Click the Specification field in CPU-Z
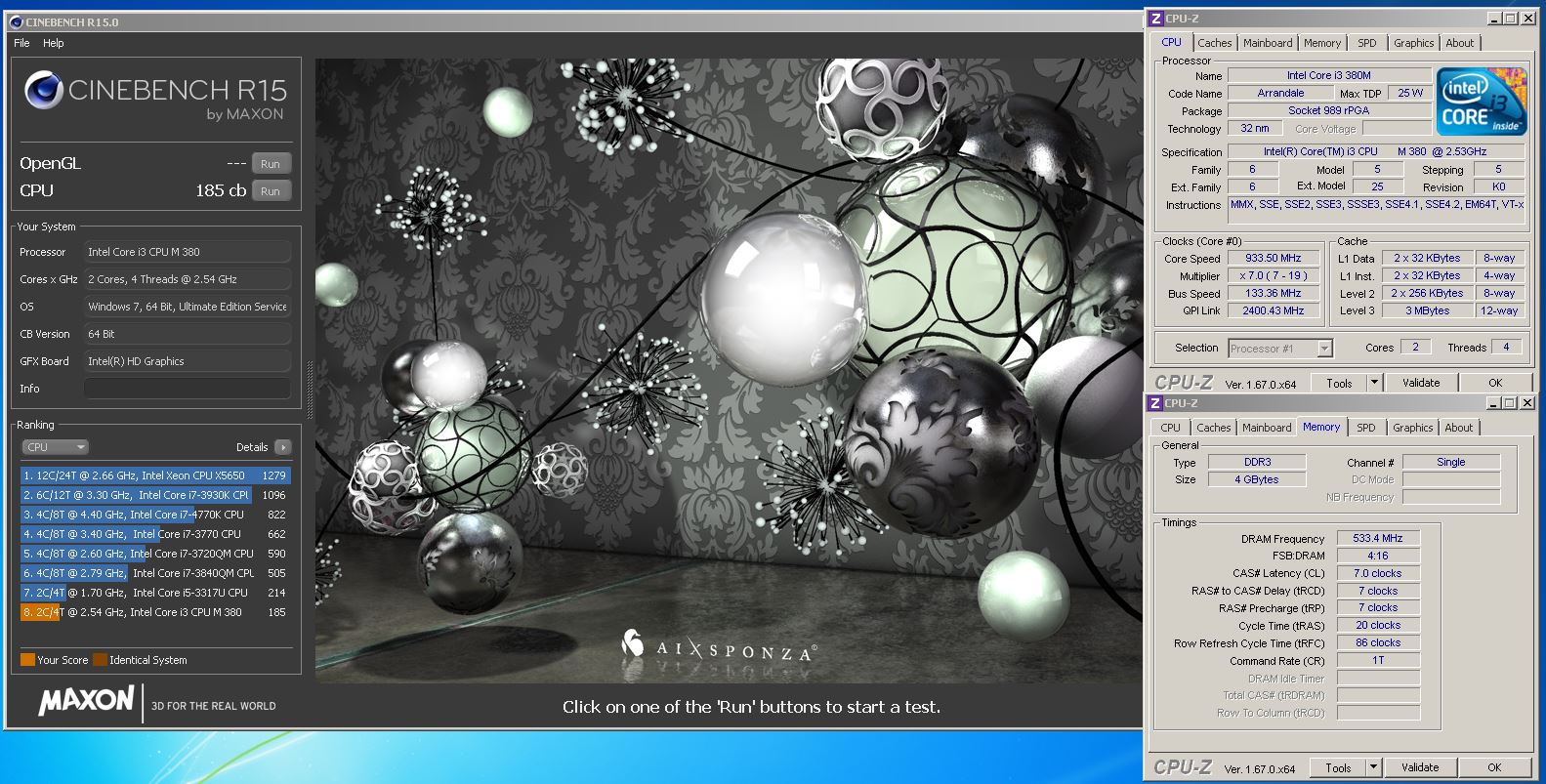The image size is (1546, 784). click(1376, 151)
